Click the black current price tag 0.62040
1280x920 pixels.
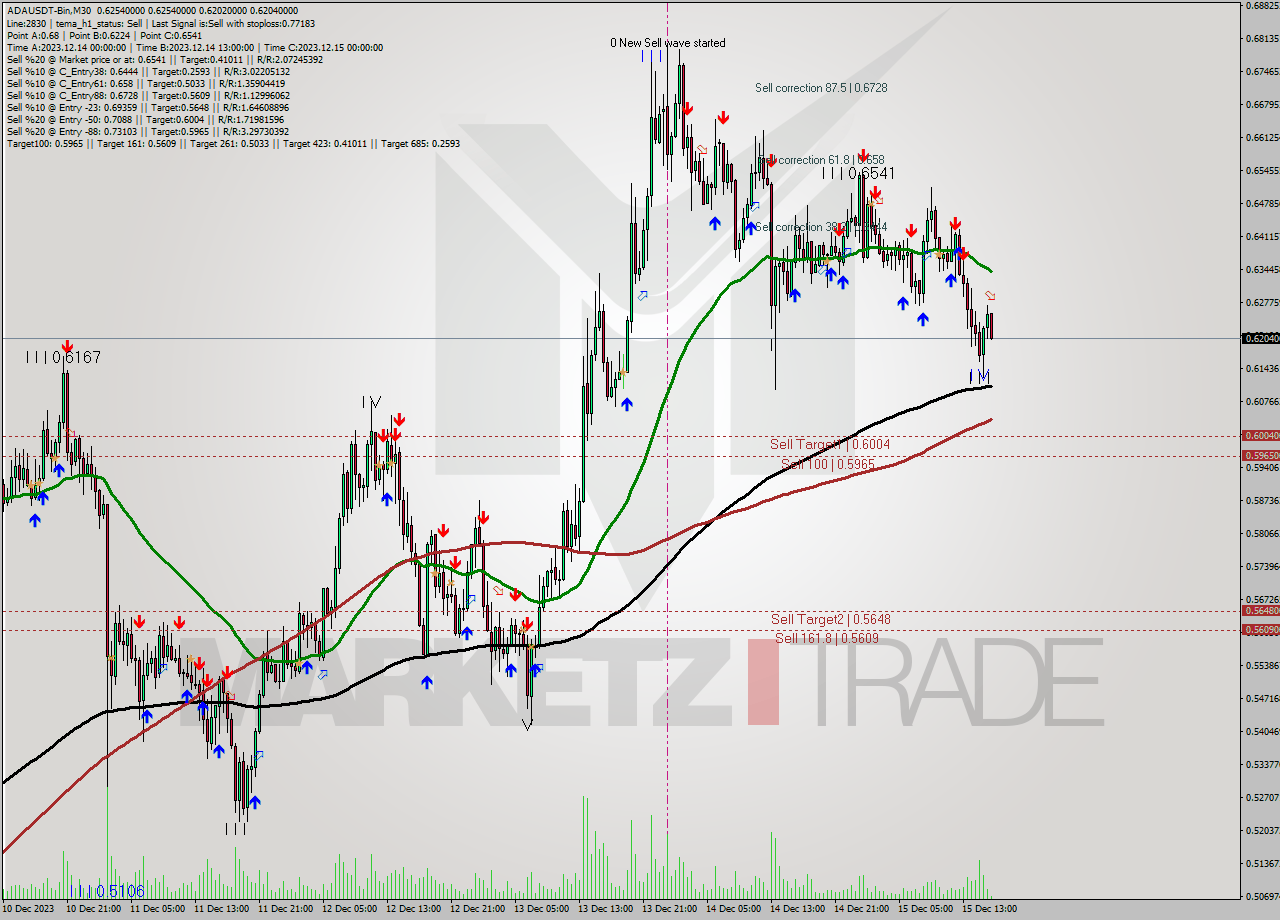click(x=1260, y=338)
